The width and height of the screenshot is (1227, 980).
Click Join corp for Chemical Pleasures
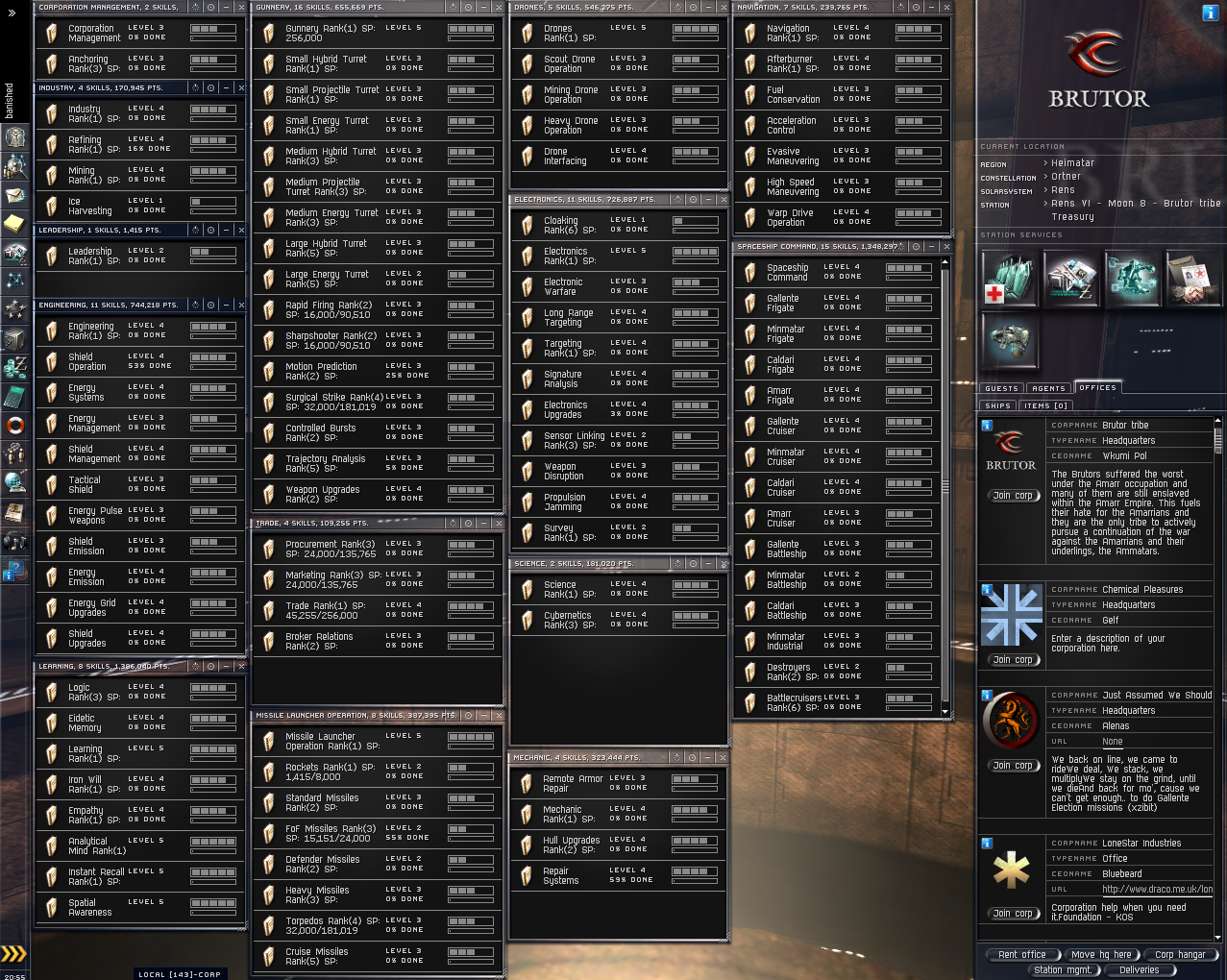(1013, 660)
